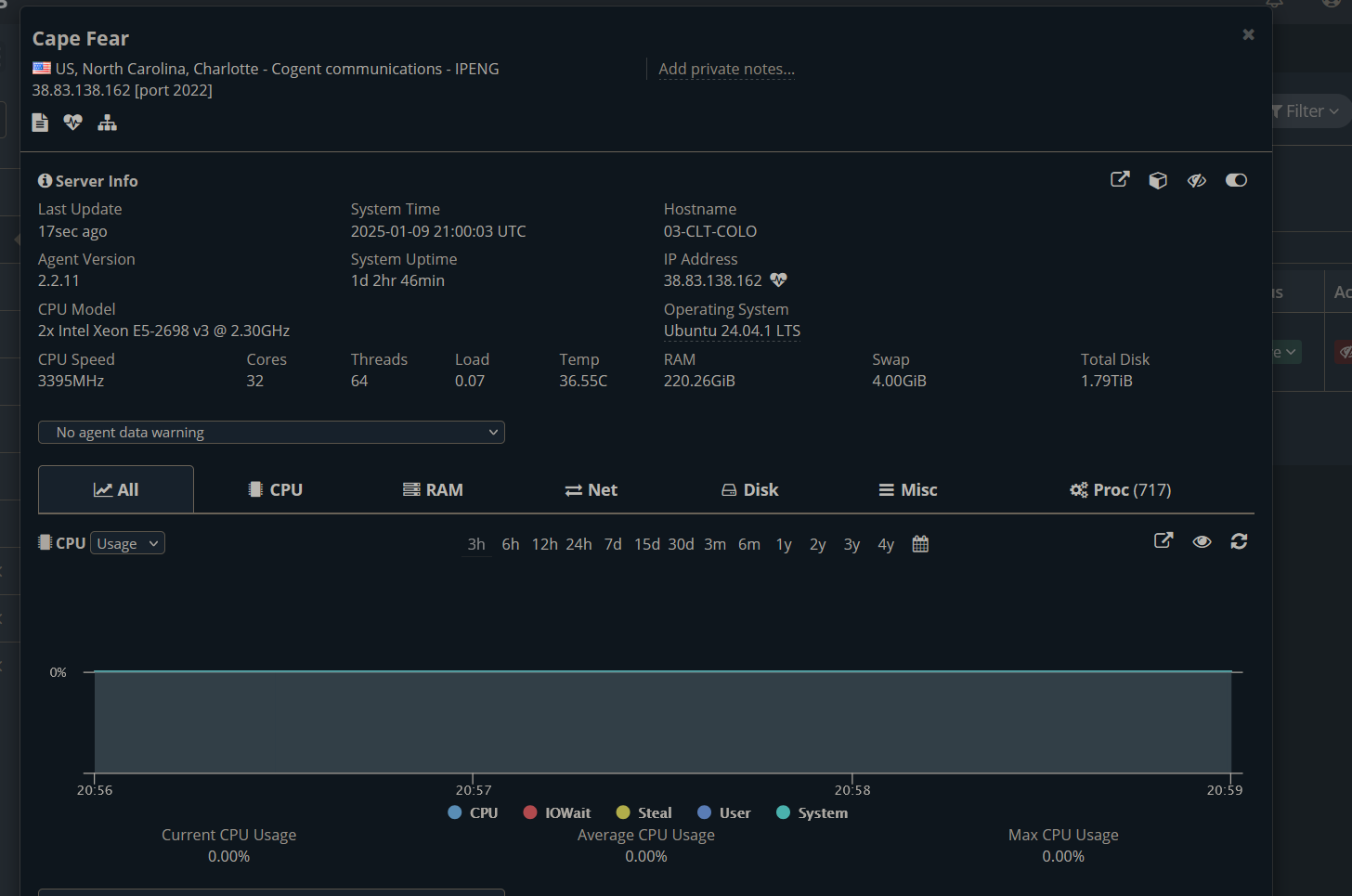Open the calendar date range picker

tap(920, 544)
